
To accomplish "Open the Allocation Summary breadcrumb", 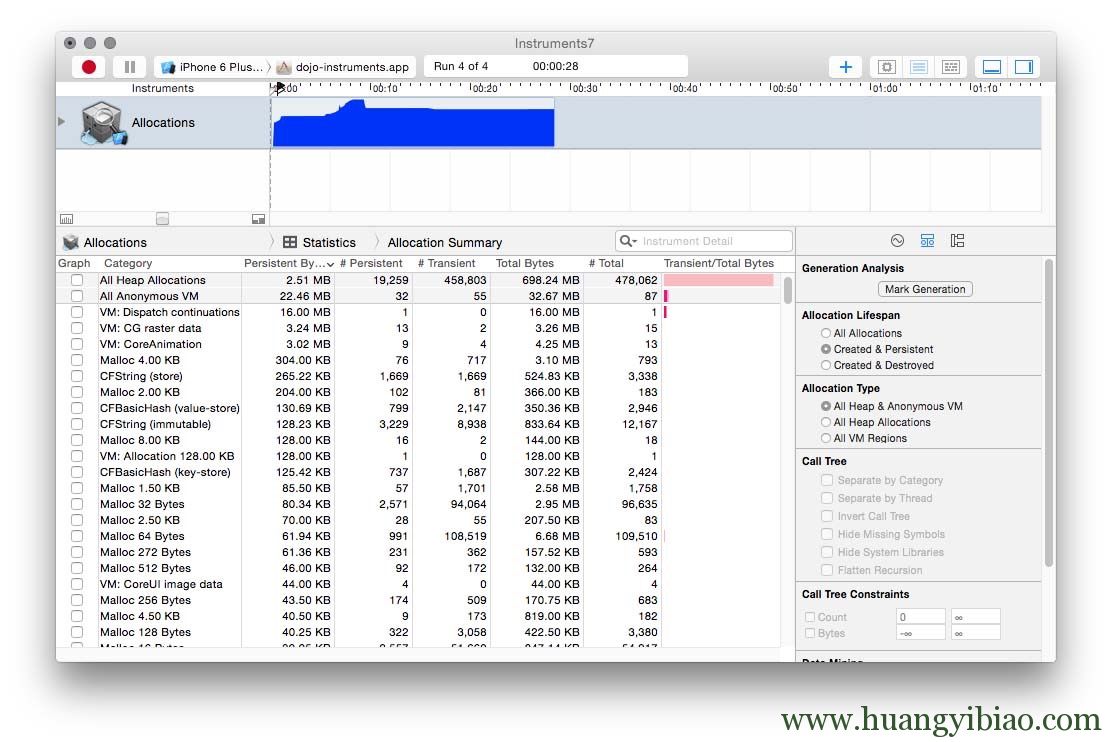I will pos(445,243).
